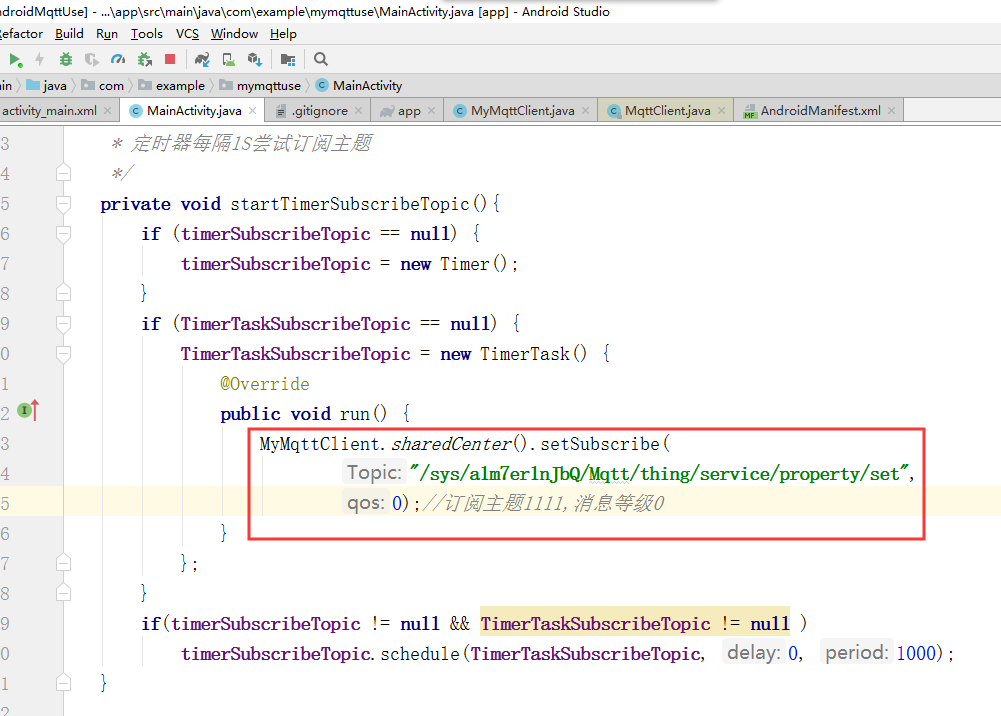
Task: Click the Run with Coverage icon
Action: click(x=92, y=59)
